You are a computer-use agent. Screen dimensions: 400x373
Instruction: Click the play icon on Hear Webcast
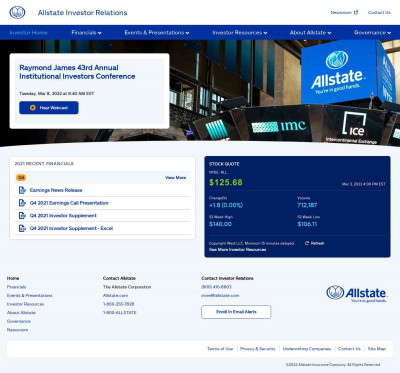click(33, 108)
